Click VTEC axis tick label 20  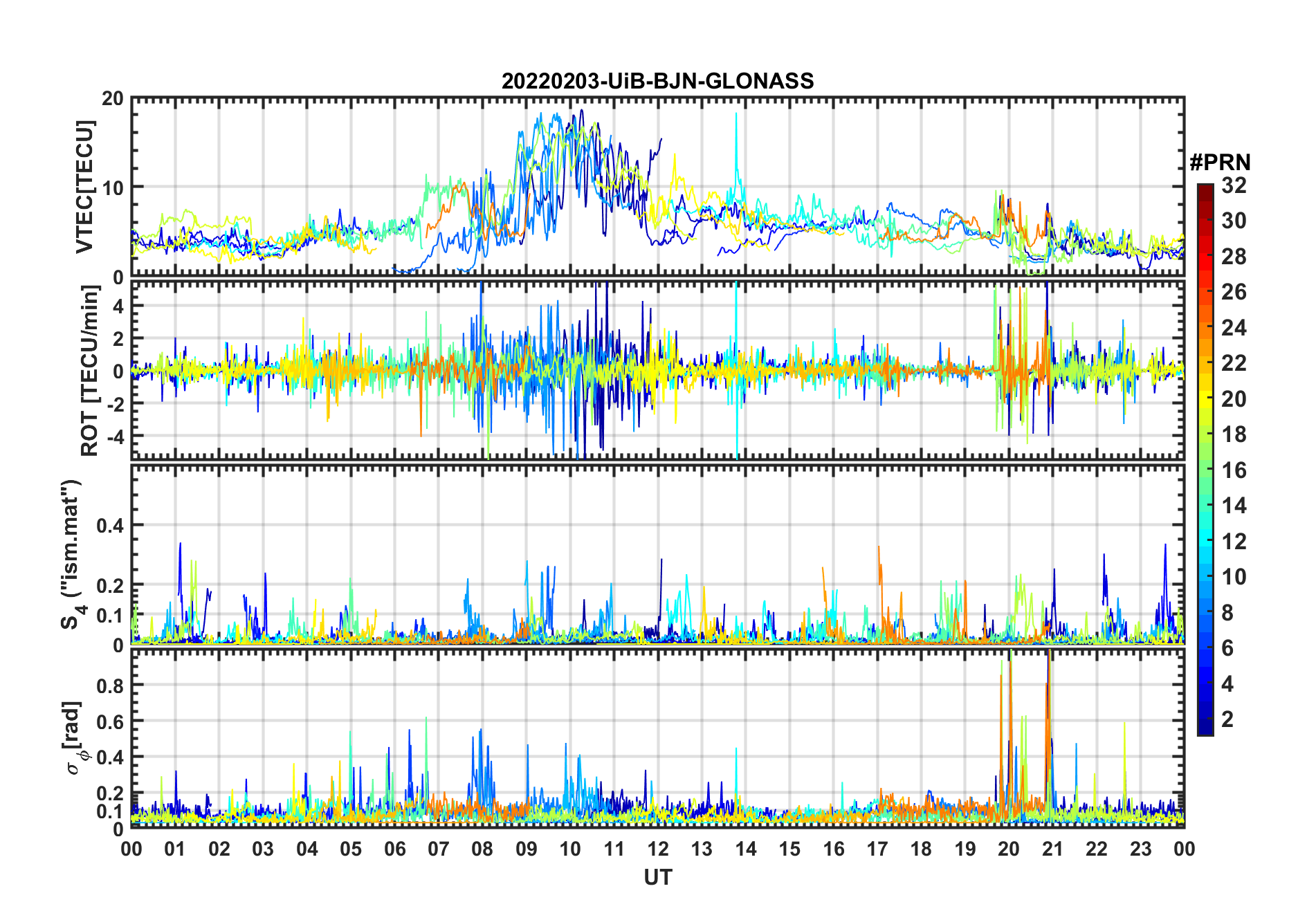(113, 99)
